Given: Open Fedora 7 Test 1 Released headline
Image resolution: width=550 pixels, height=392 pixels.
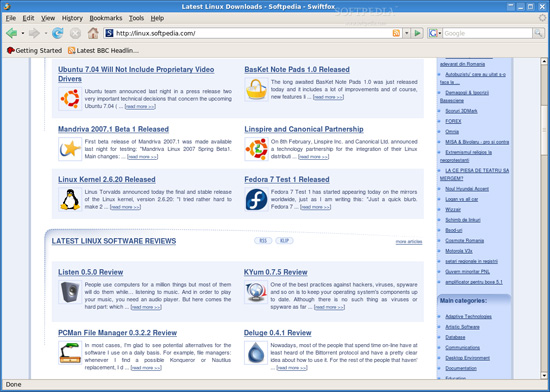Looking at the screenshot, I should [287, 180].
